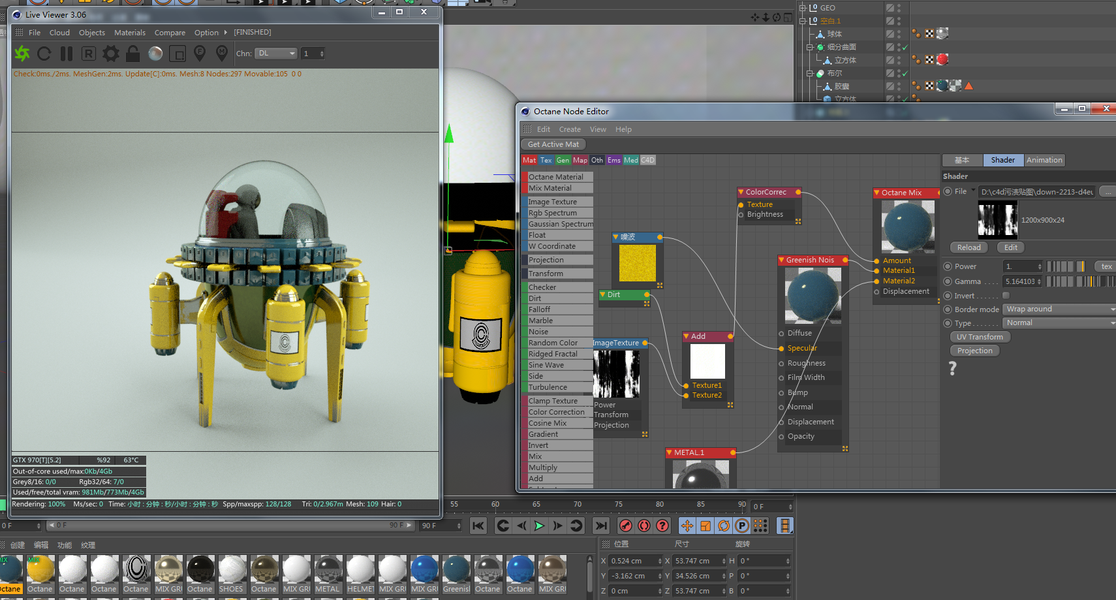Toggle rotation keying orange circular icon

coord(724,525)
